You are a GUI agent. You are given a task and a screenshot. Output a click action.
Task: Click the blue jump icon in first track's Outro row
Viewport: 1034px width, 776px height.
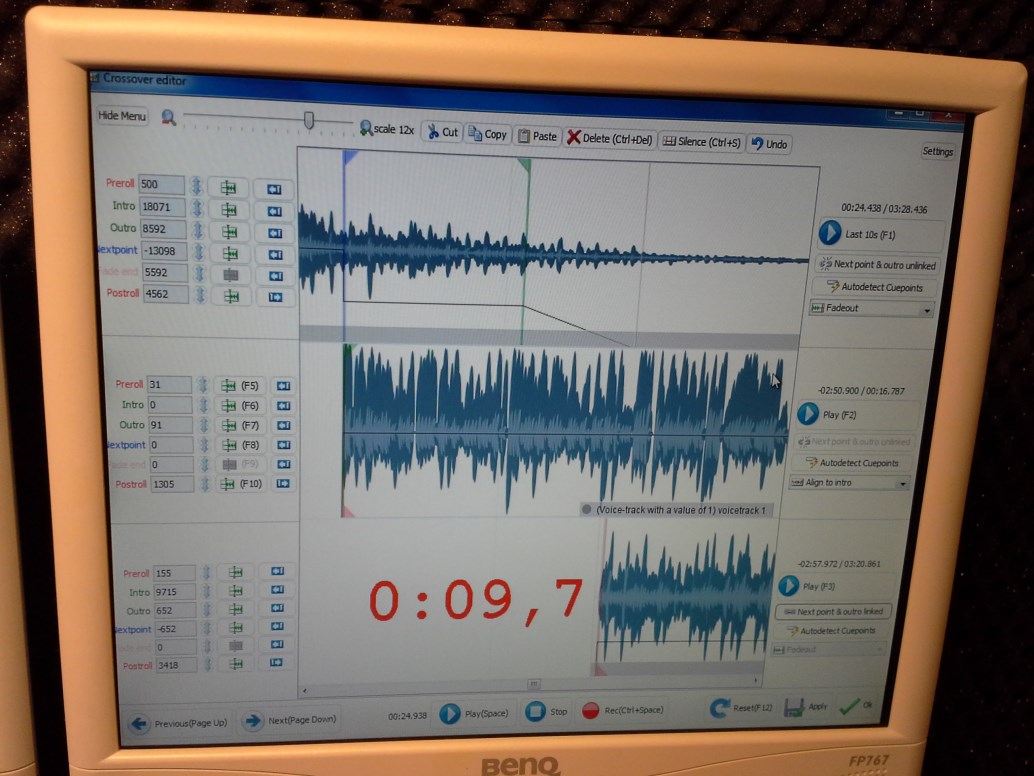tap(275, 233)
